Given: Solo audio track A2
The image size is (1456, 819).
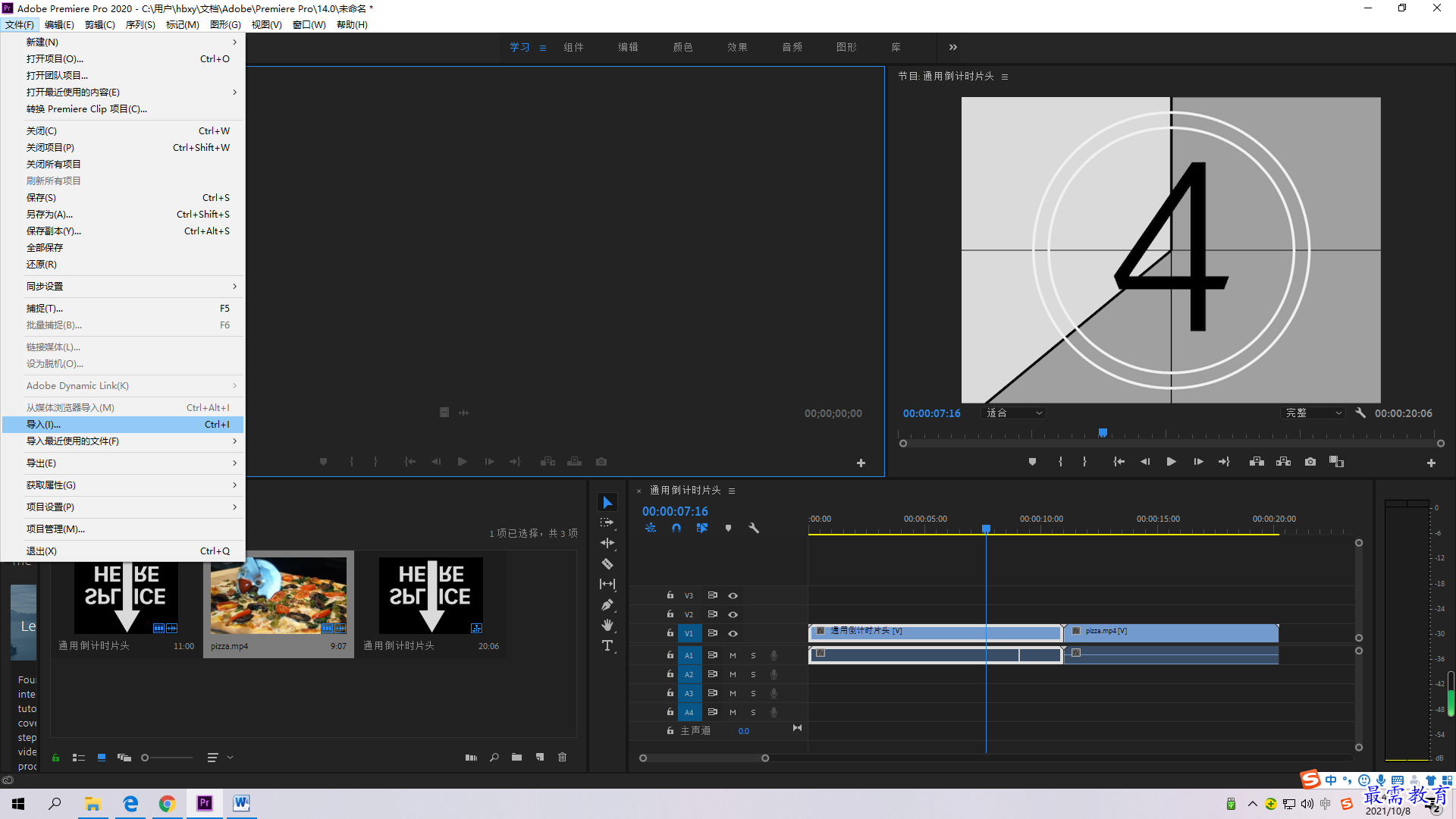Looking at the screenshot, I should tap(753, 674).
